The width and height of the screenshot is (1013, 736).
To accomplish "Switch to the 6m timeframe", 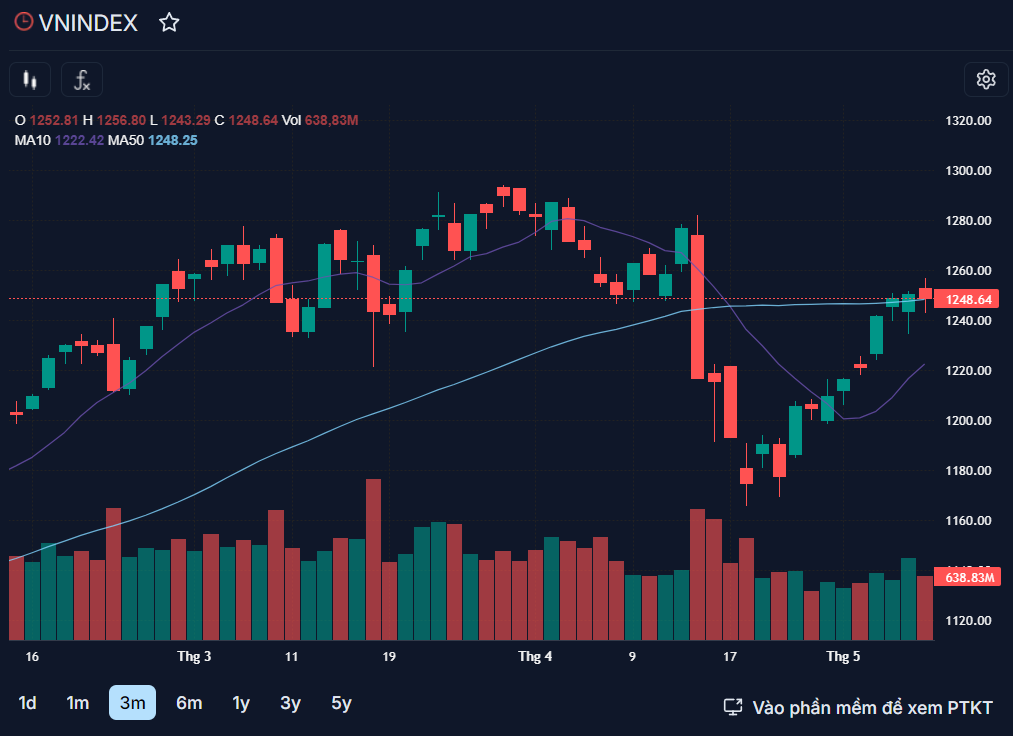I will (x=189, y=703).
